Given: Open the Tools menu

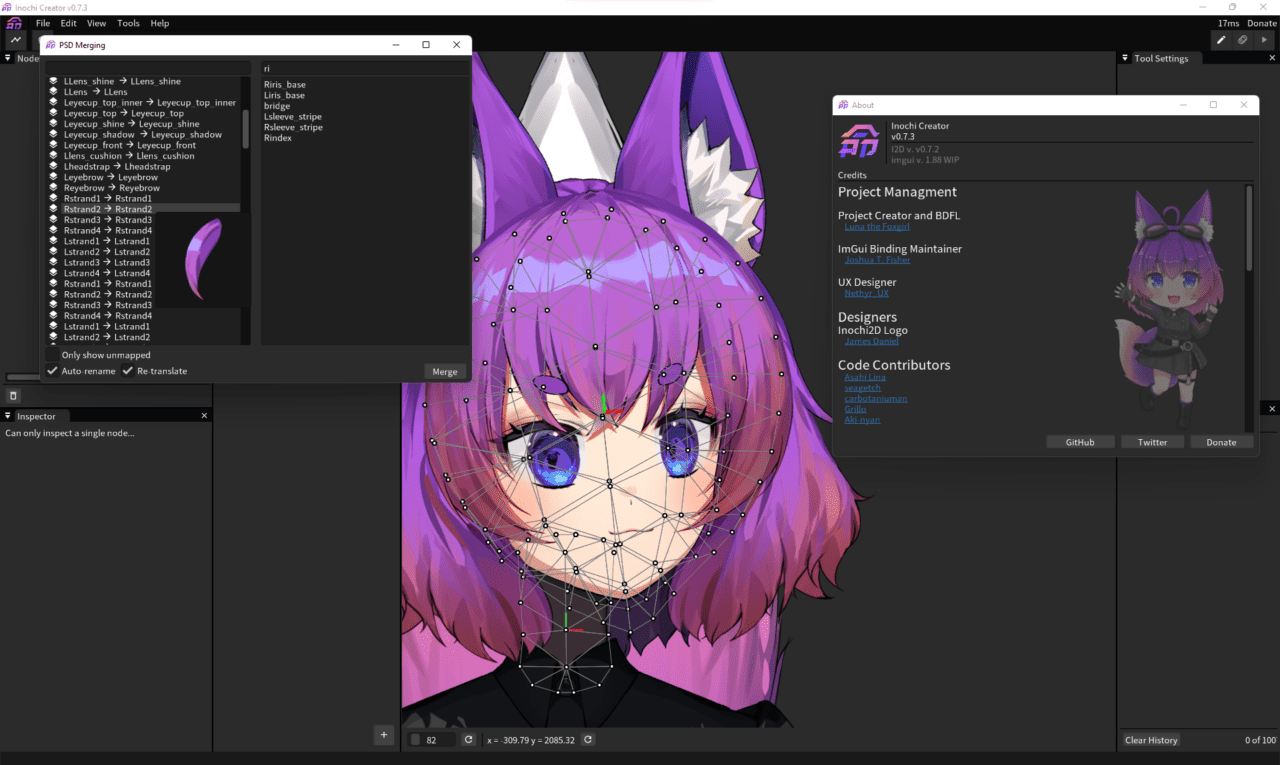Looking at the screenshot, I should [129, 23].
